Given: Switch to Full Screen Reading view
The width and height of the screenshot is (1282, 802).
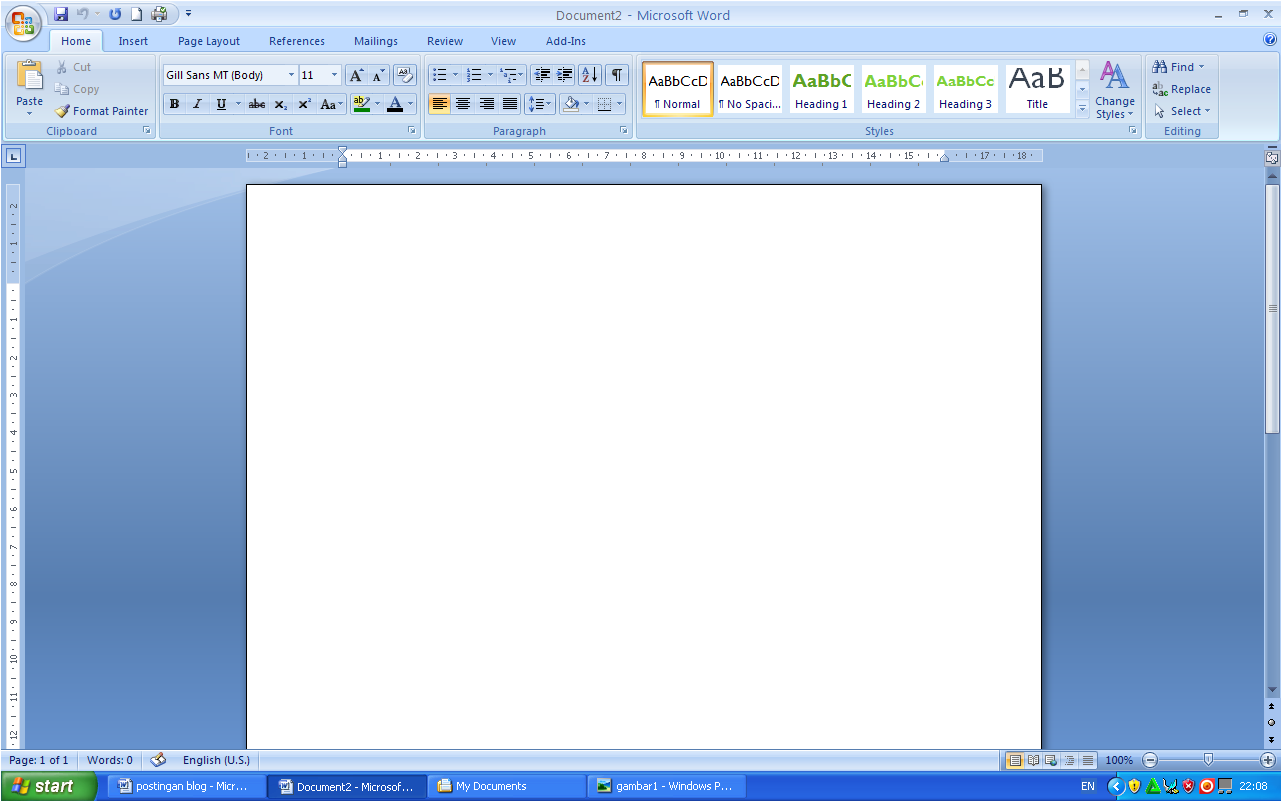Looking at the screenshot, I should pos(1034,760).
